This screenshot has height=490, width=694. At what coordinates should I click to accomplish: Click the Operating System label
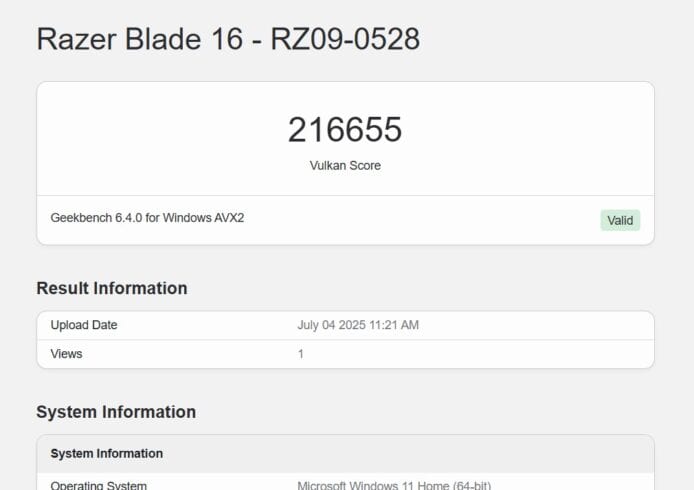coord(98,485)
